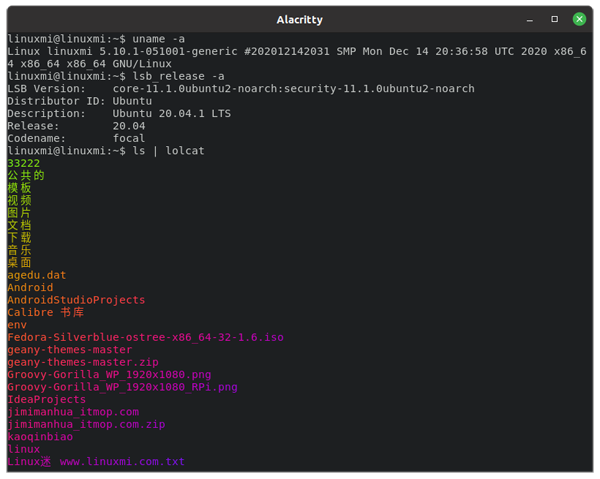Close the Alacritty window

click(580, 19)
